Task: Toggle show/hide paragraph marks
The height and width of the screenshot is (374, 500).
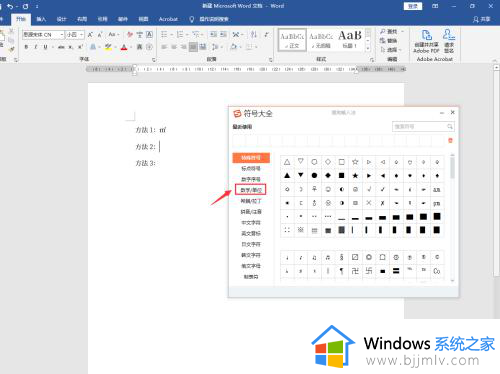Action: coord(267,35)
